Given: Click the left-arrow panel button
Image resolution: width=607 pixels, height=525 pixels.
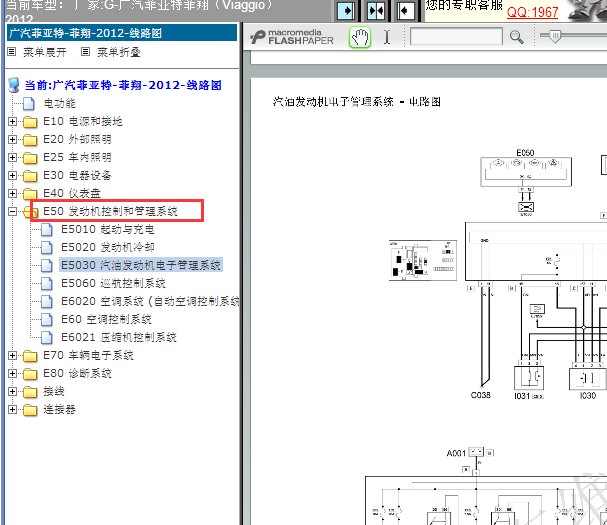Looking at the screenshot, I should pos(405,11).
